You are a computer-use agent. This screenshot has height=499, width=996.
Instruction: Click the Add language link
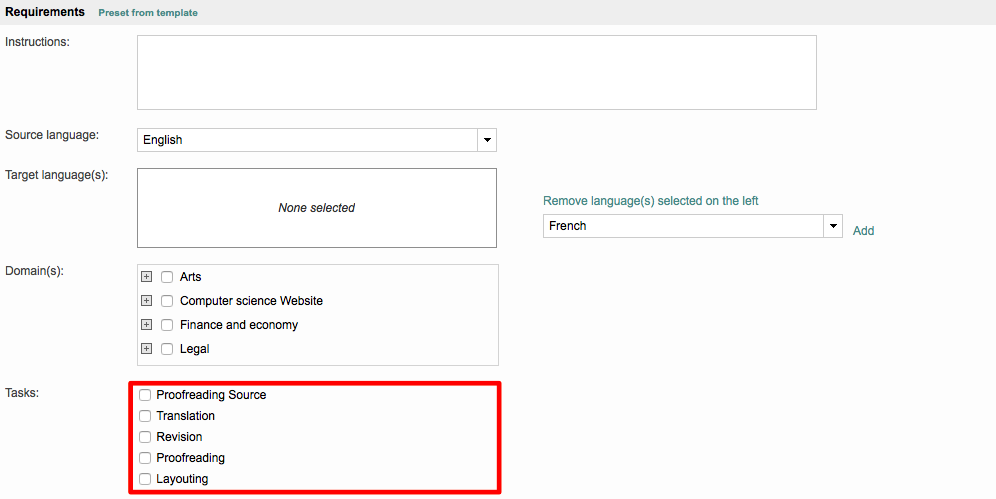click(863, 231)
